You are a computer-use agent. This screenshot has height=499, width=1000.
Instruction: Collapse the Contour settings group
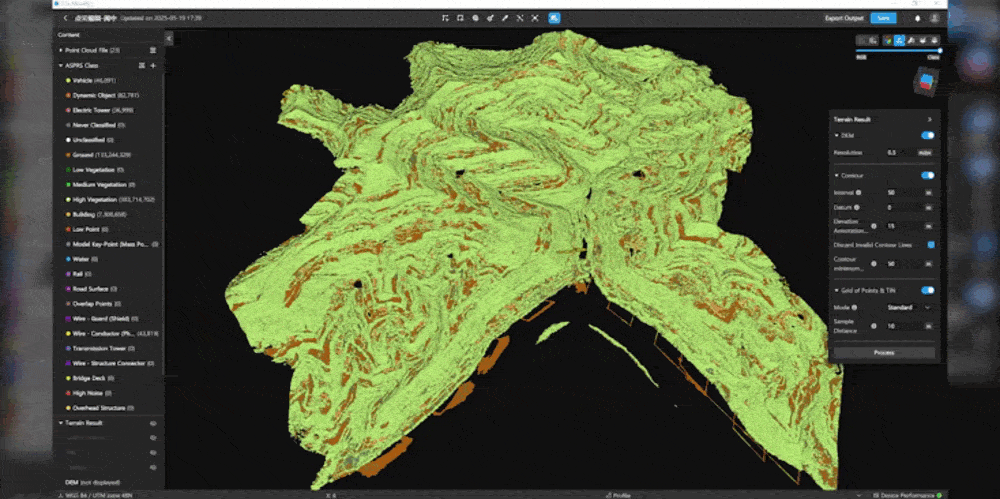pos(837,175)
